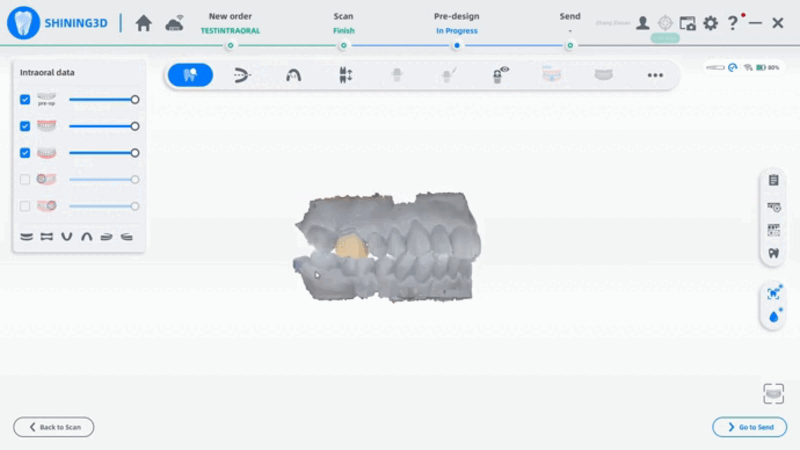Open the blue jaw image icon in right sidebar
This screenshot has width=800, height=450.
773,293
